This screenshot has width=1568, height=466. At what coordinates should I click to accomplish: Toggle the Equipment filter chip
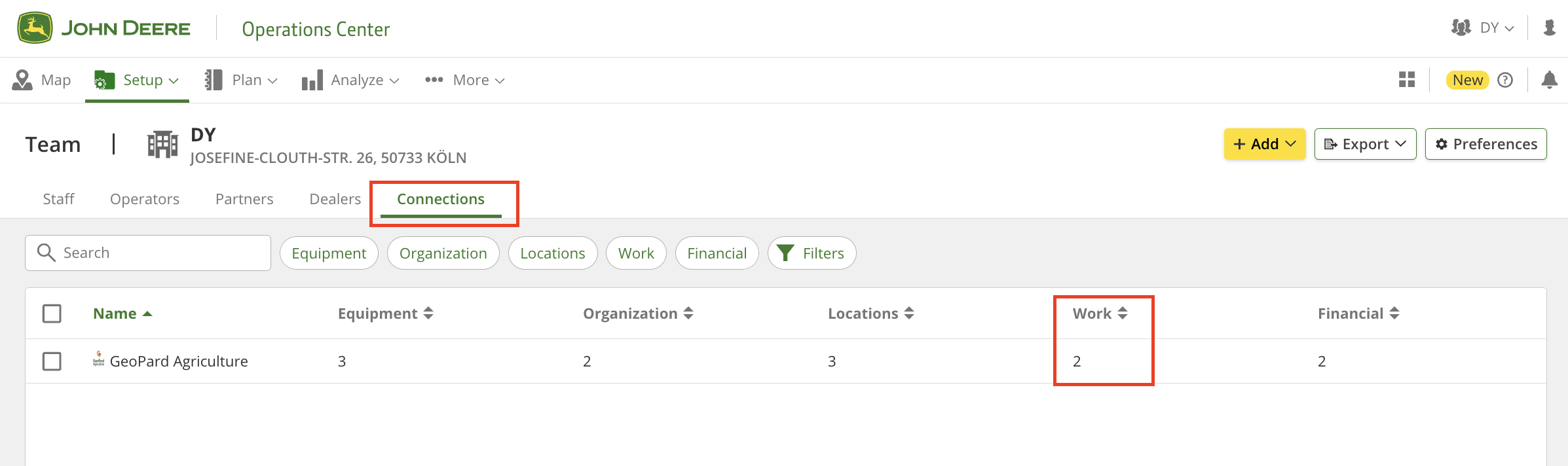[x=329, y=253]
